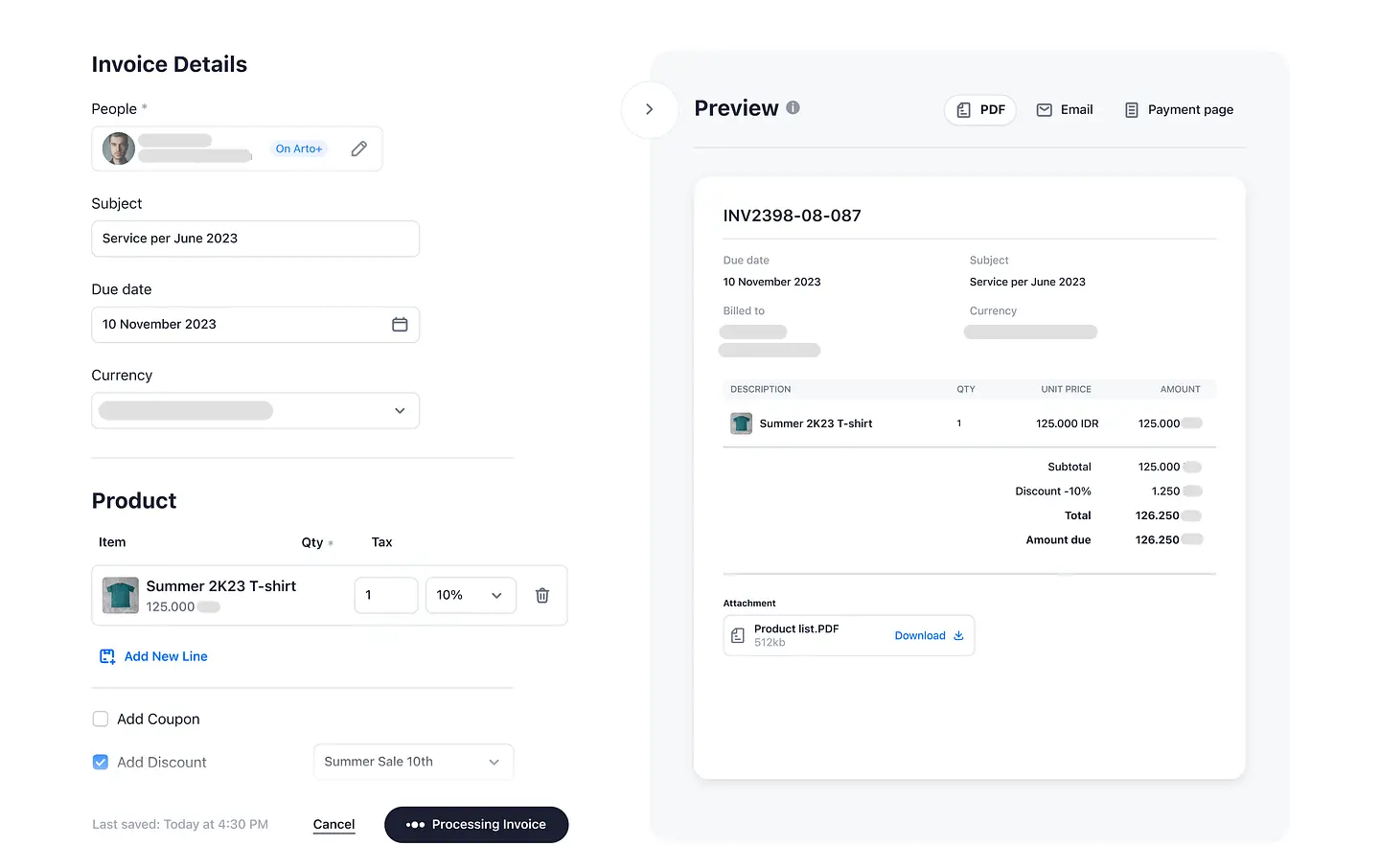Switch preview to Email tab

[x=1065, y=109]
